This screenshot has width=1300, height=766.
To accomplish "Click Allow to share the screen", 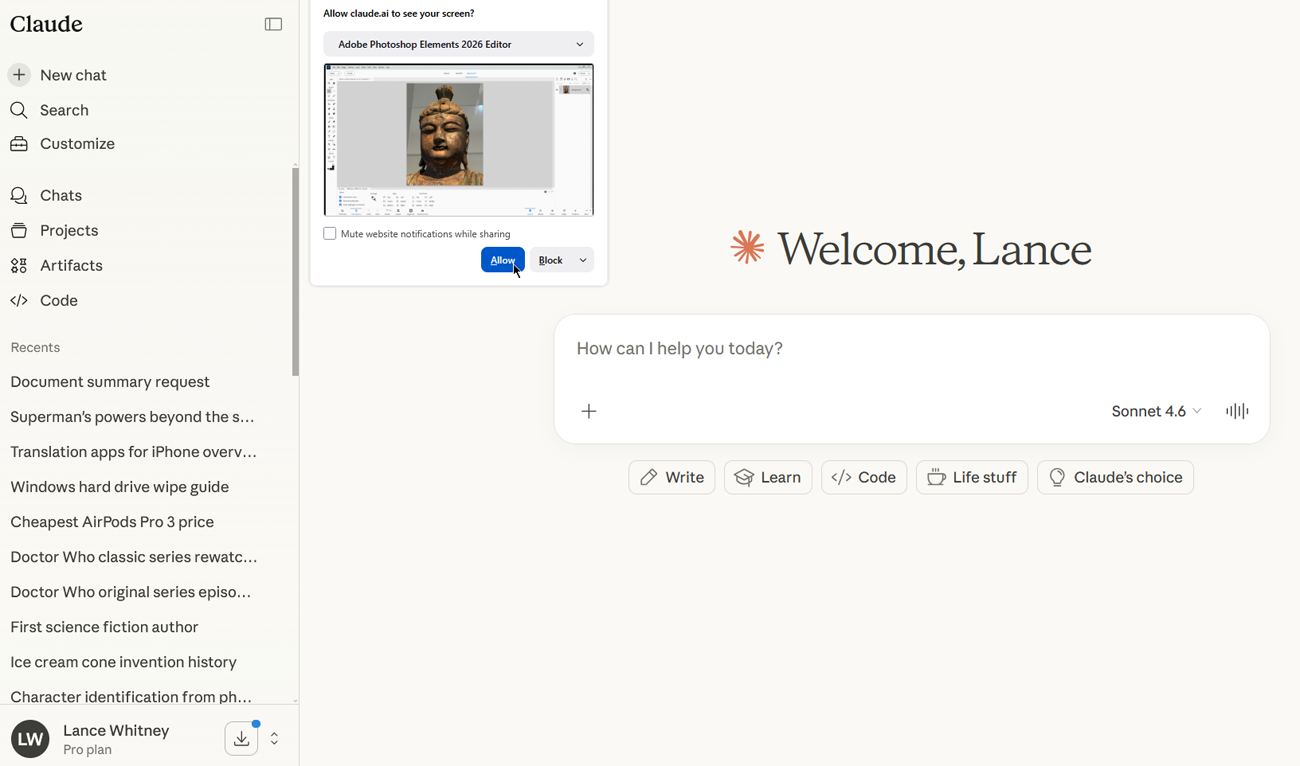I will [x=502, y=260].
